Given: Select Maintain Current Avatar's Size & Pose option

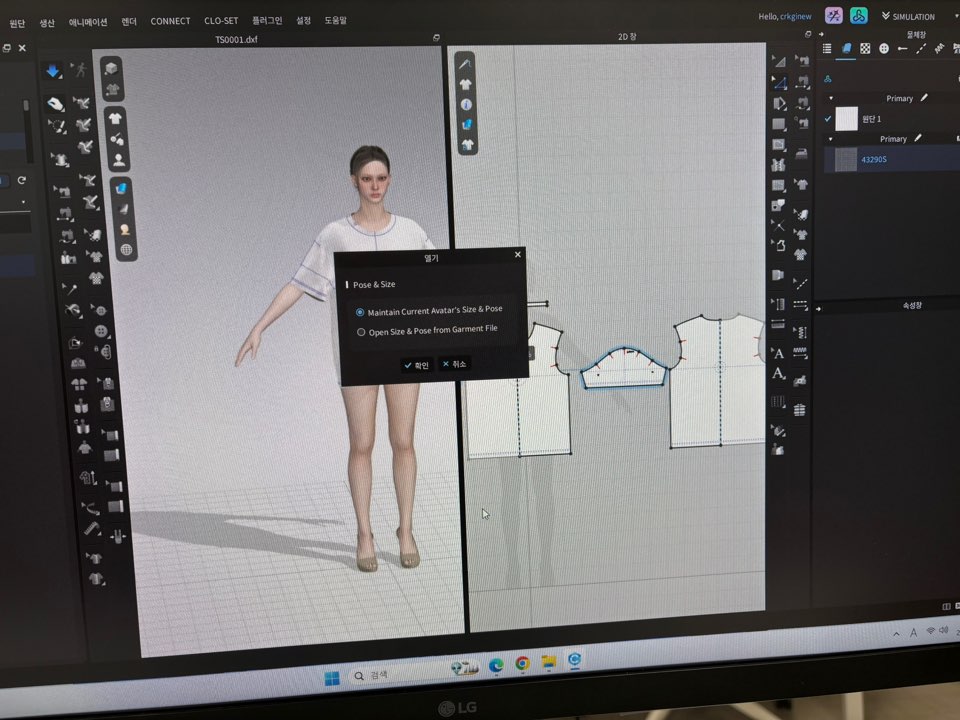Looking at the screenshot, I should click(360, 311).
